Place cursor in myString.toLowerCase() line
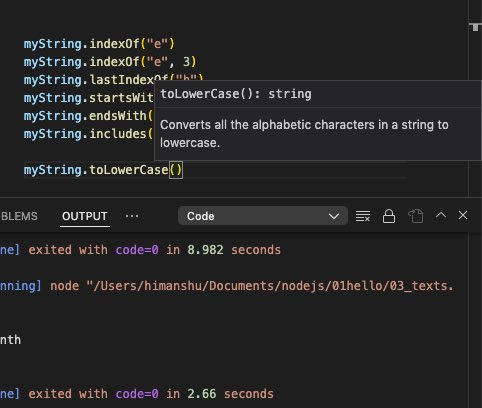The width and height of the screenshot is (482, 408). [x=103, y=170]
